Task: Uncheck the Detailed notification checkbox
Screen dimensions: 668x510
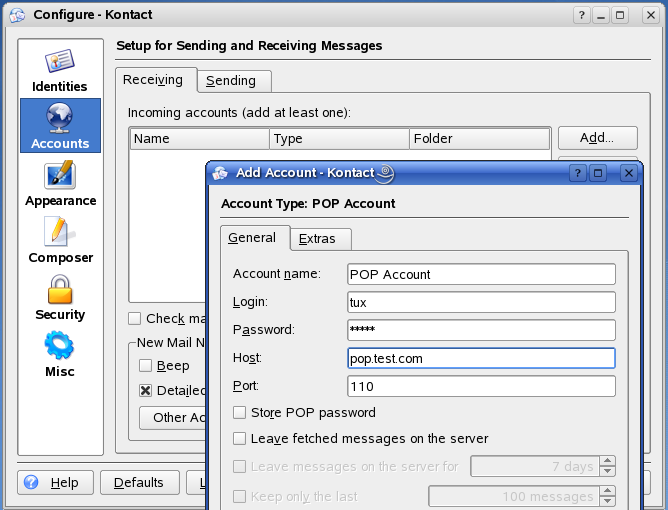Action: click(x=145, y=390)
